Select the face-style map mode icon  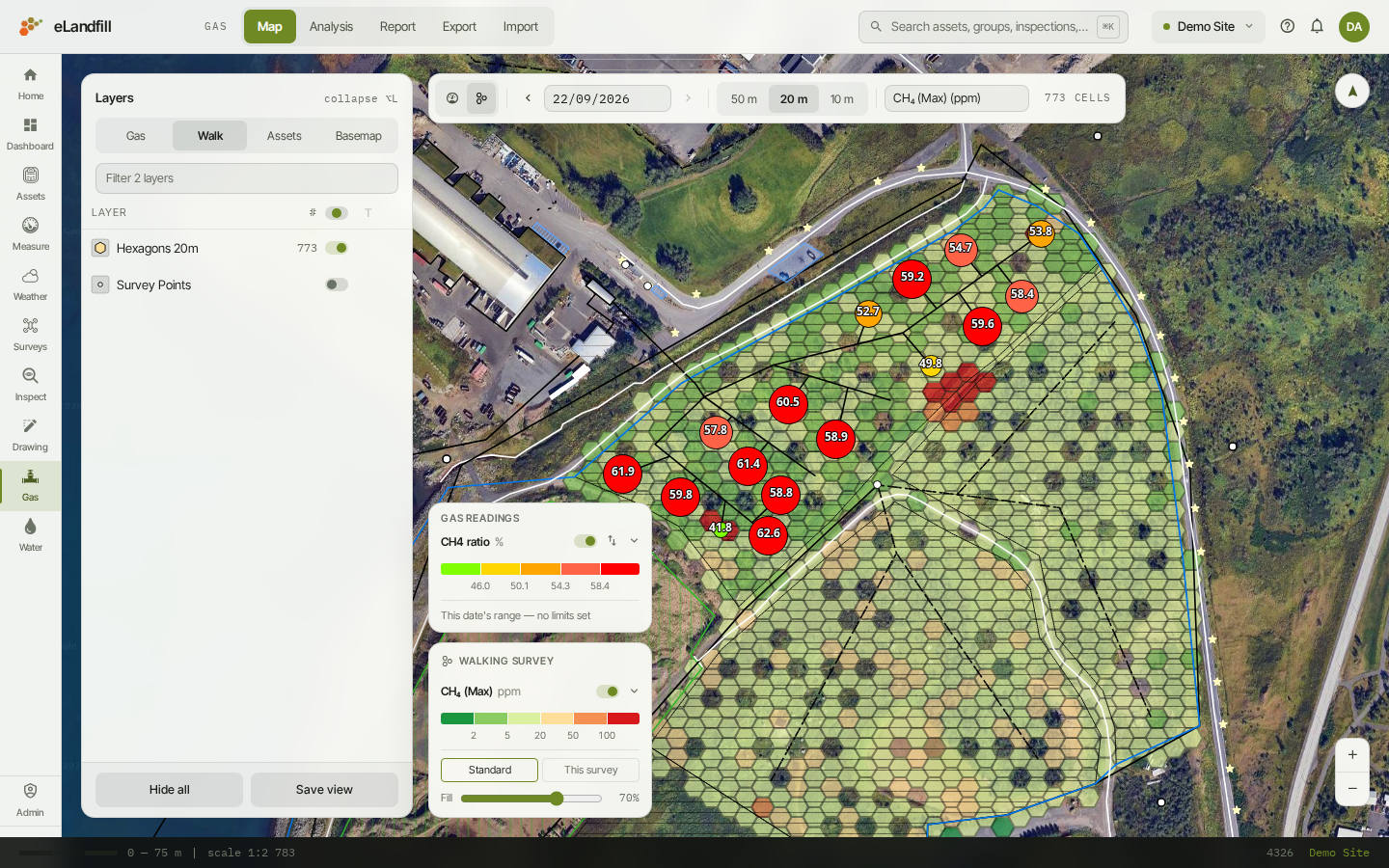[x=452, y=98]
